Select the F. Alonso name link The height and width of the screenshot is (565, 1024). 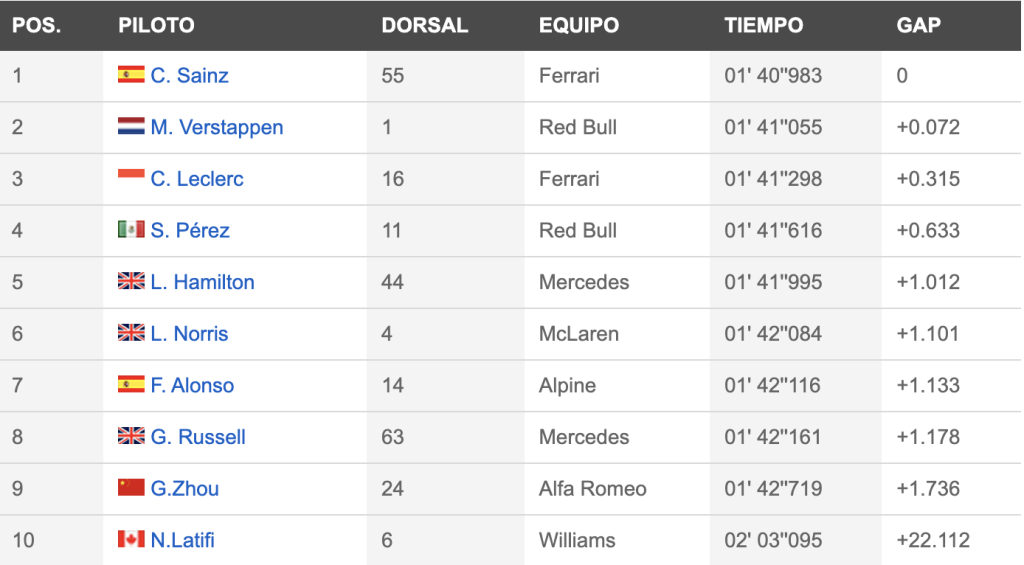pyautogui.click(x=192, y=385)
